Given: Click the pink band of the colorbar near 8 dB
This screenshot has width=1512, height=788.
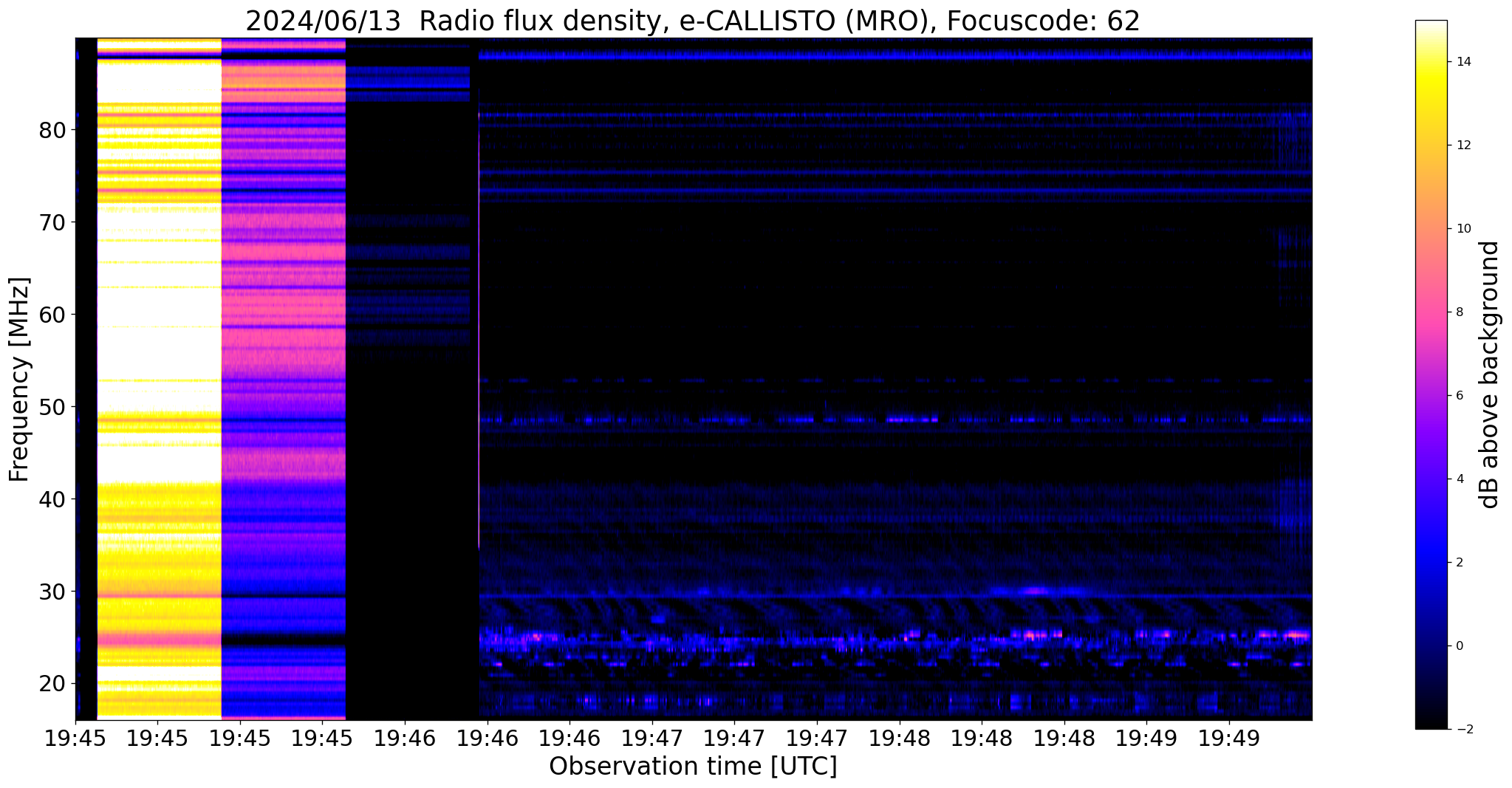Looking at the screenshot, I should coord(1431,312).
